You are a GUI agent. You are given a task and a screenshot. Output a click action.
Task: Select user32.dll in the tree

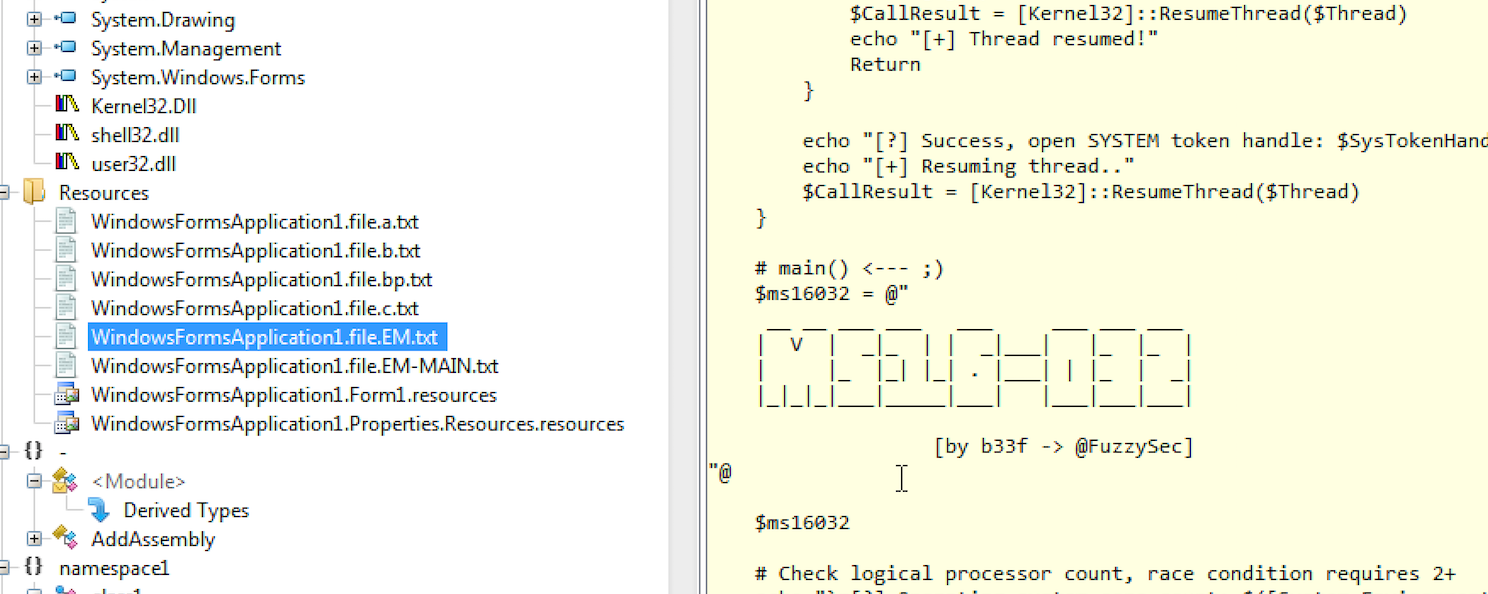[x=133, y=164]
